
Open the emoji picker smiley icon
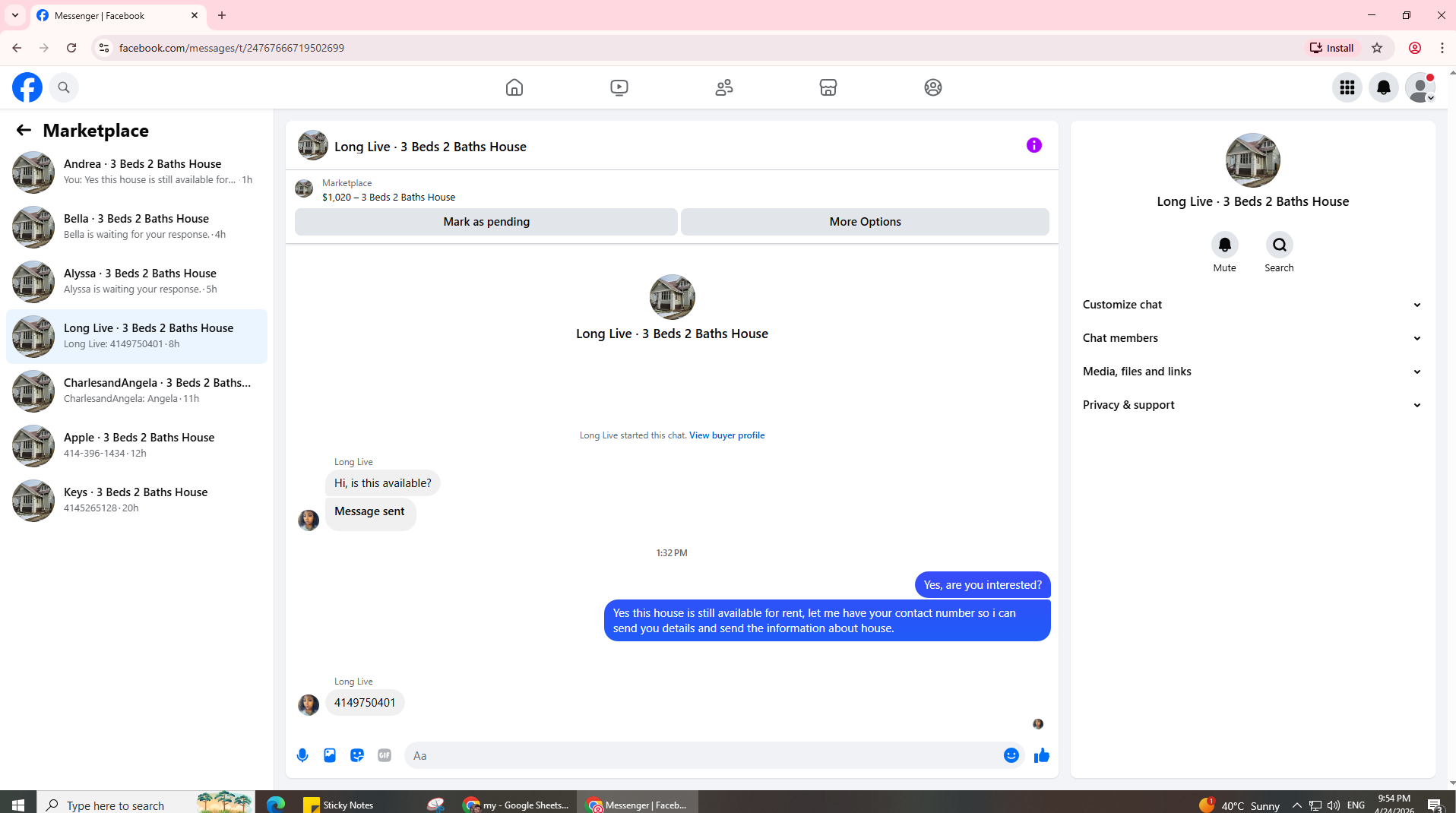(1011, 755)
